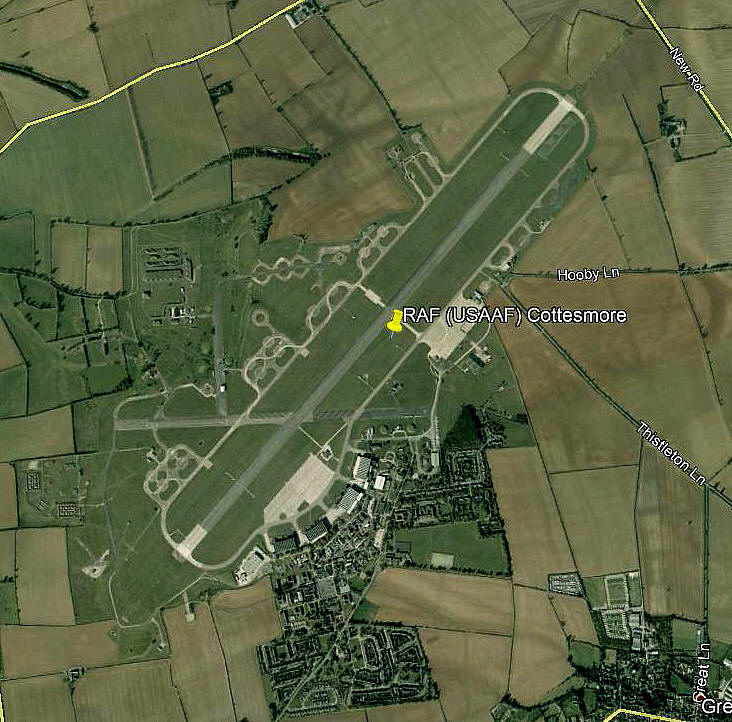Click the yellow pushpin placemark
This screenshot has height=722, width=732.
(x=395, y=321)
